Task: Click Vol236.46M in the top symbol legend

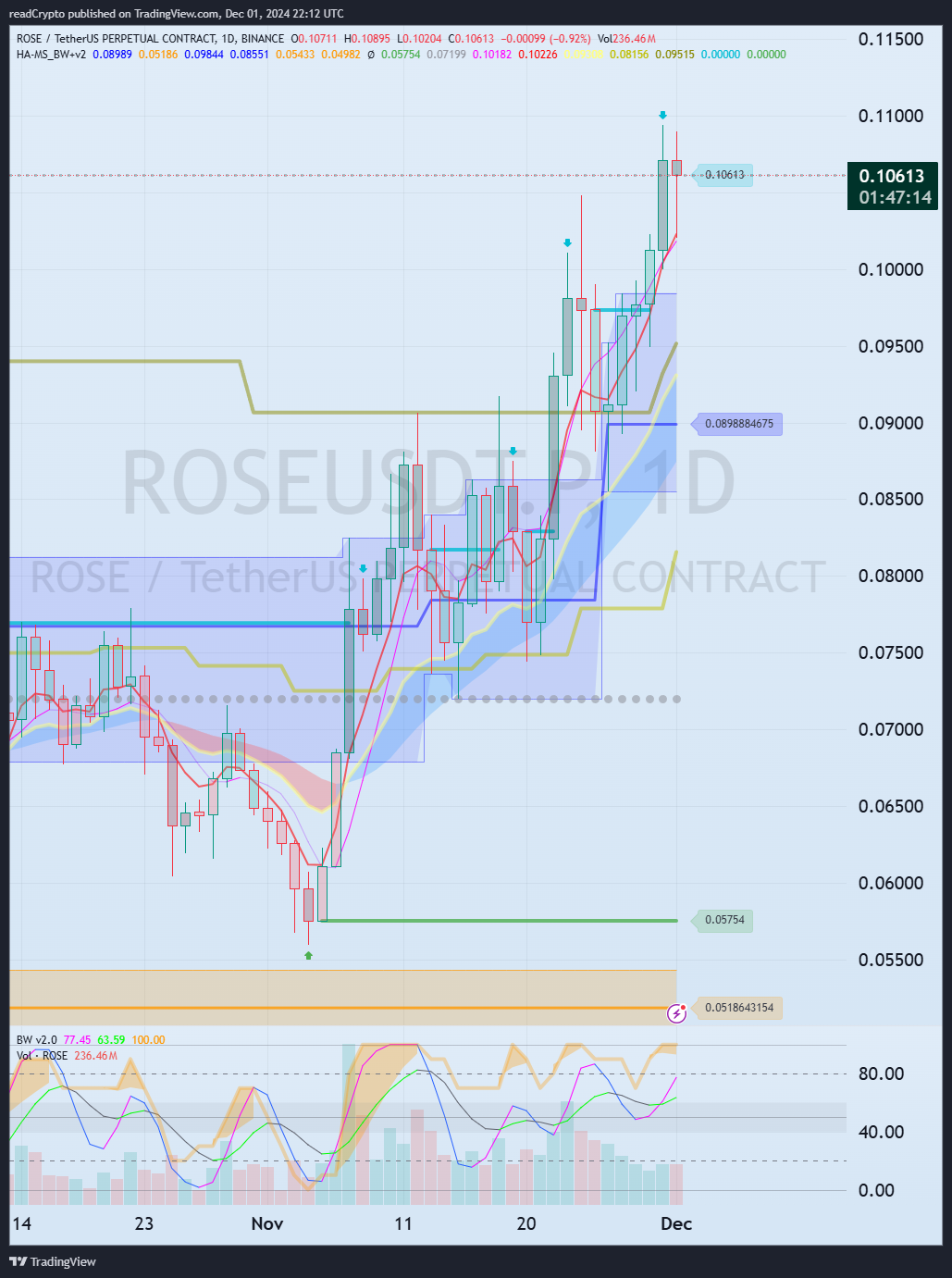Action: [626, 39]
